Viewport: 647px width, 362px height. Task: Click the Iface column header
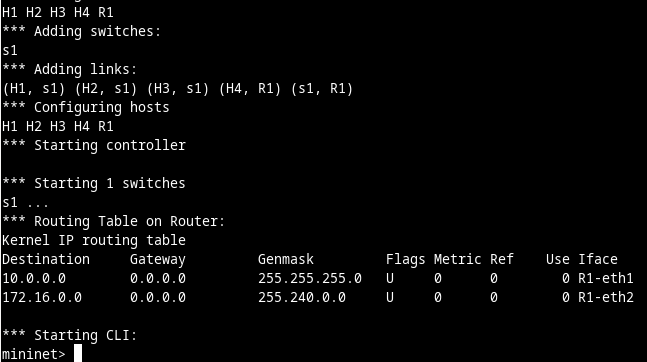click(598, 260)
